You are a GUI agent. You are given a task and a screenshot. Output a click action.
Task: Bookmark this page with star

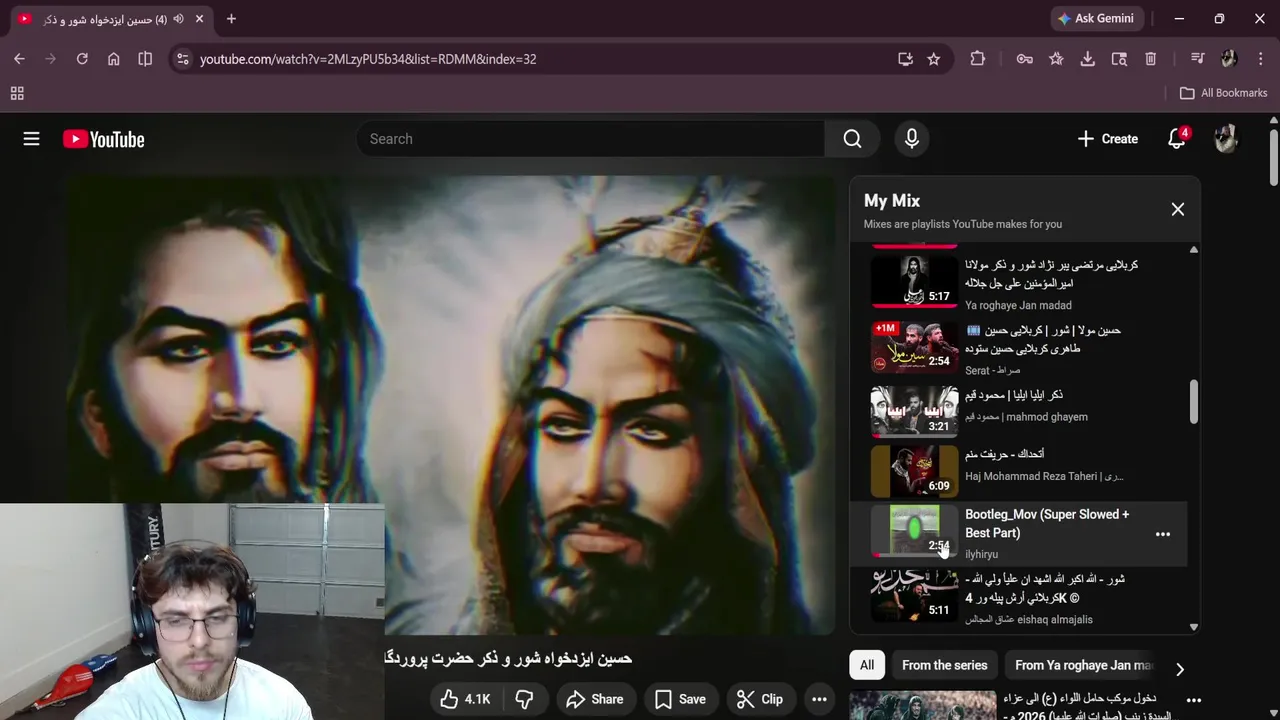tap(933, 59)
